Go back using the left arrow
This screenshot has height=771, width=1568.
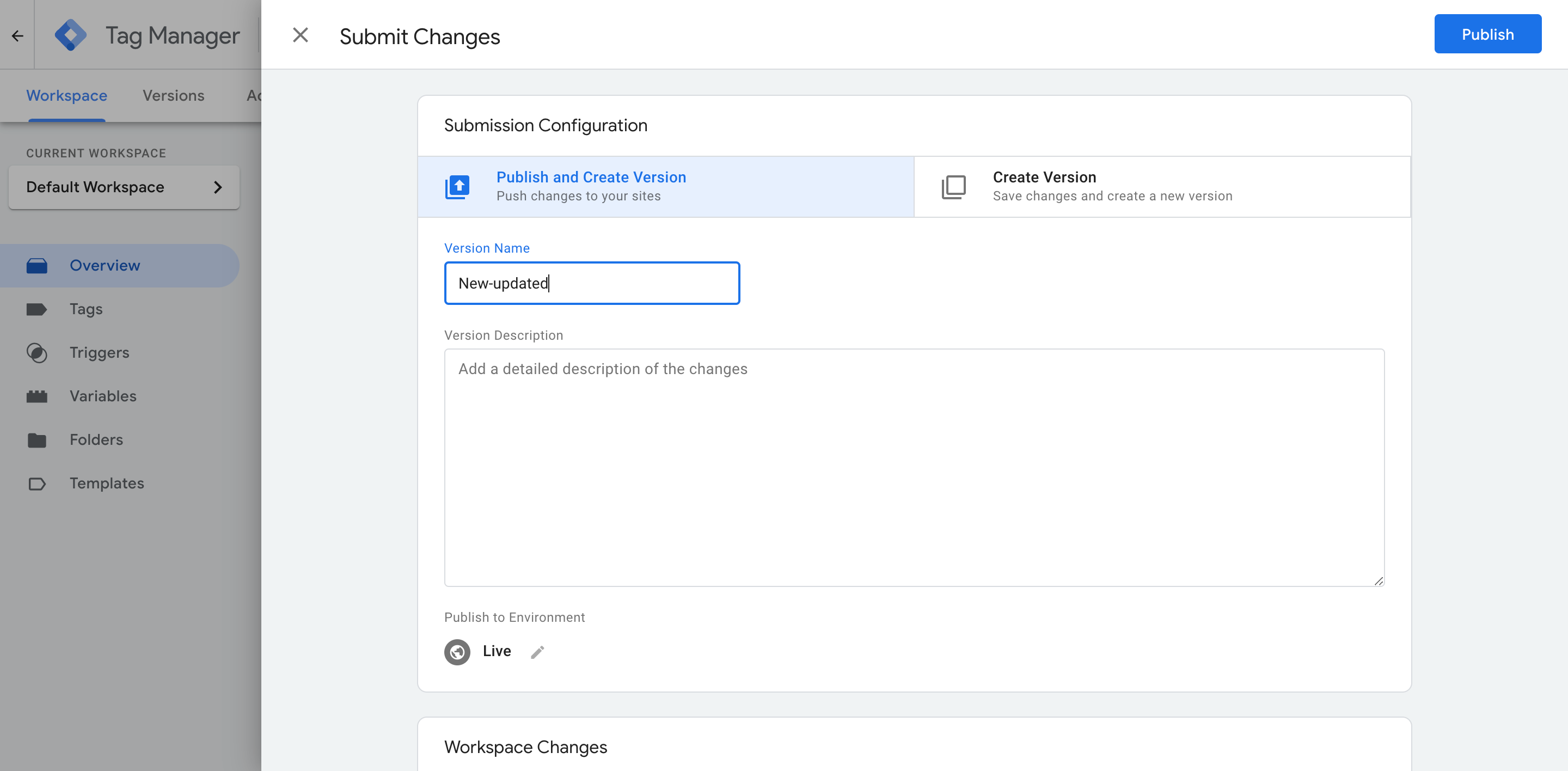point(17,36)
